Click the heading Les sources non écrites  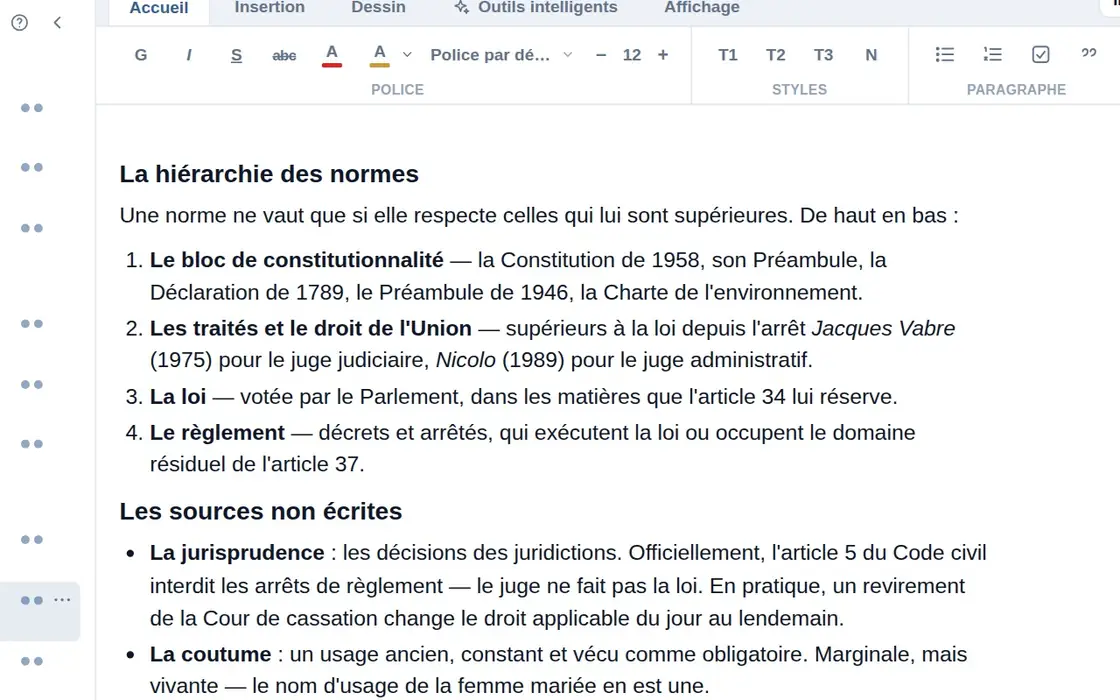tap(261, 511)
